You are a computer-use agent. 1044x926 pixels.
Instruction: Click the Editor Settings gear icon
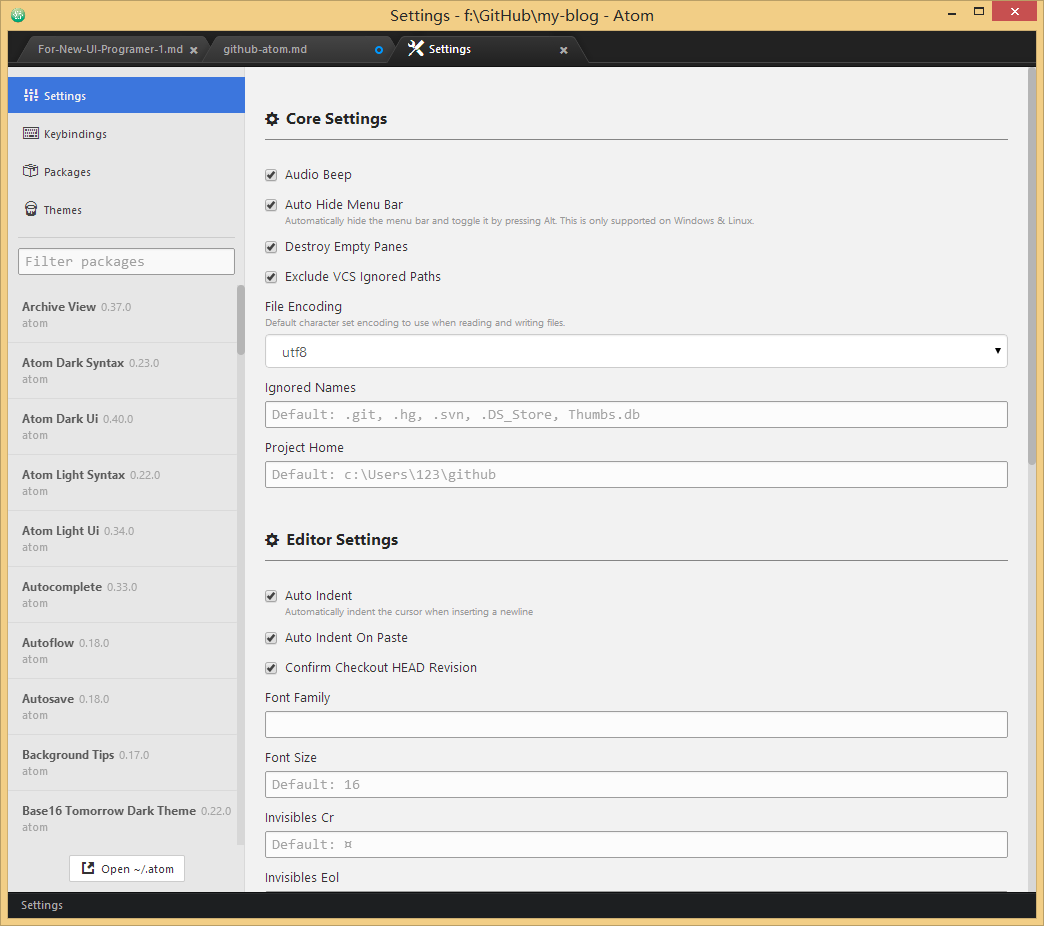click(272, 540)
